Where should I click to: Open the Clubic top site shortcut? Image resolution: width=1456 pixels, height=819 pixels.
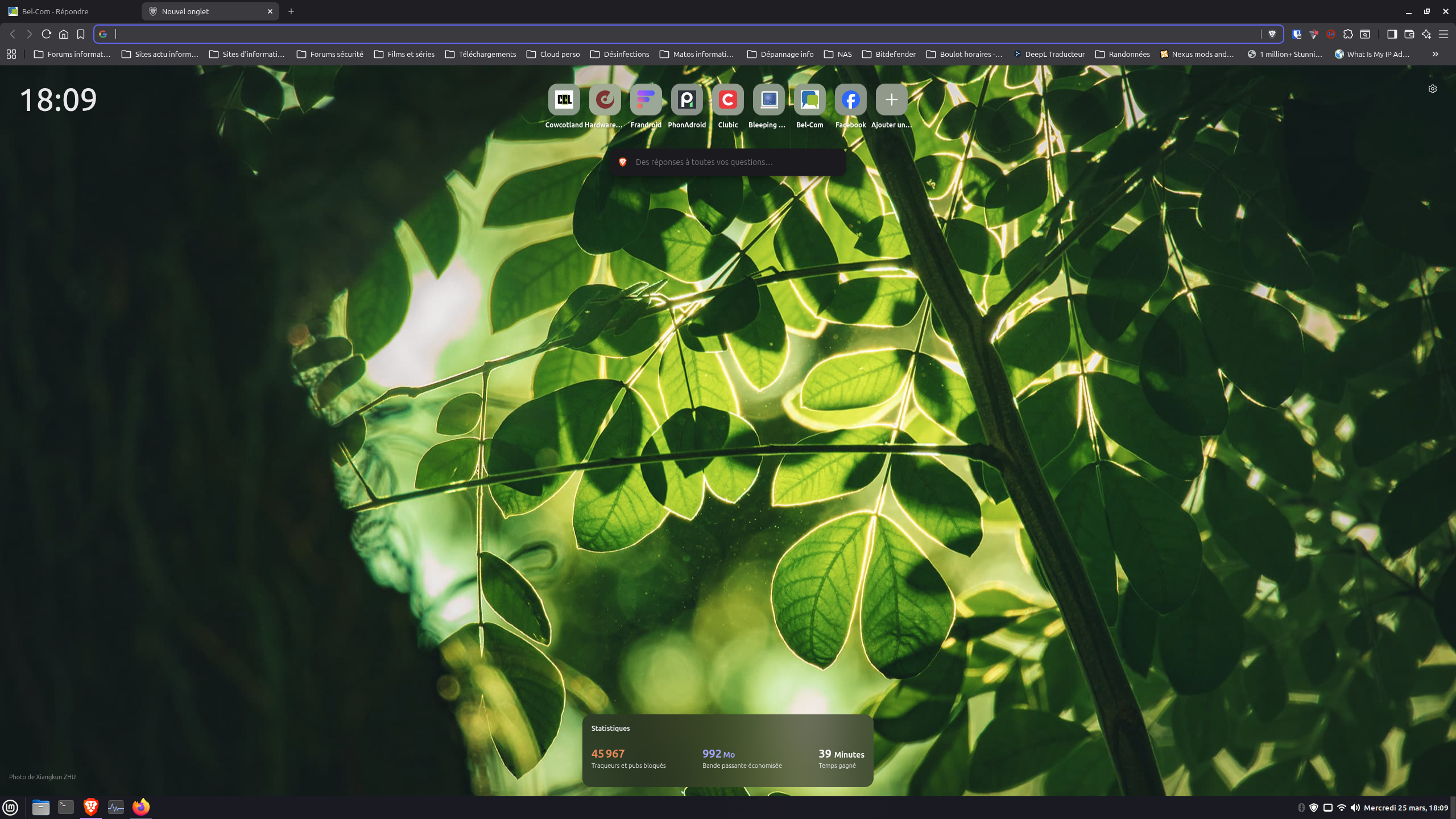click(727, 100)
